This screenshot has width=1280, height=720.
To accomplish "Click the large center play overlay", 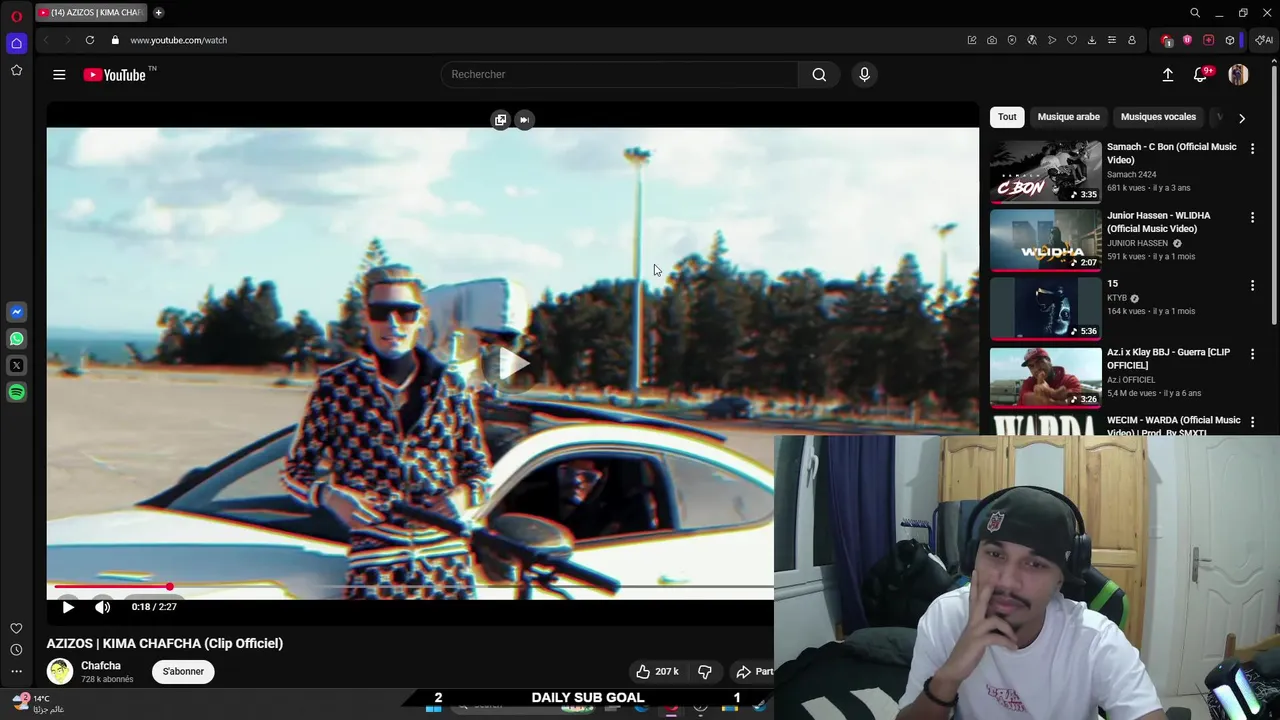I will click(513, 364).
